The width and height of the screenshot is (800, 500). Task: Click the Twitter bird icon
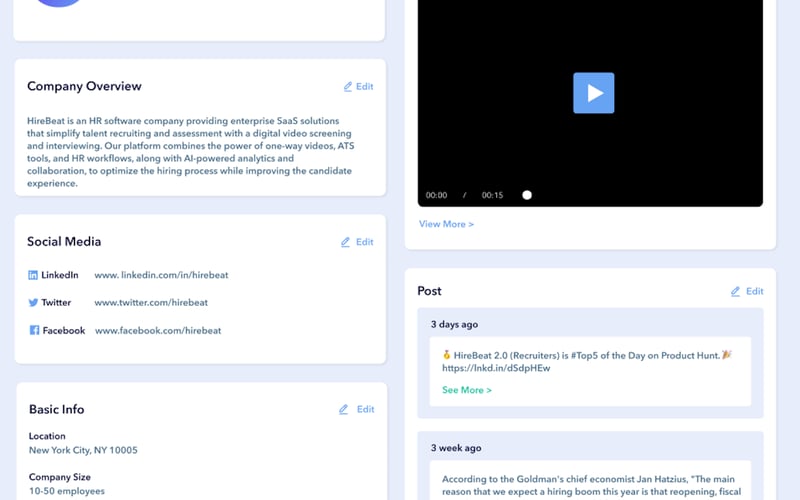click(x=33, y=303)
